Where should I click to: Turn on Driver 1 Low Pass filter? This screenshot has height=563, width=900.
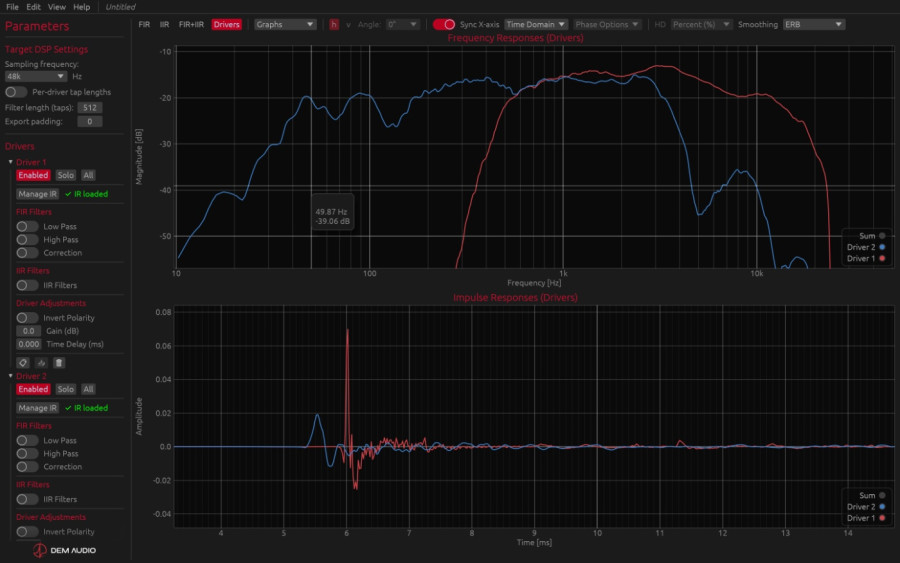click(27, 227)
